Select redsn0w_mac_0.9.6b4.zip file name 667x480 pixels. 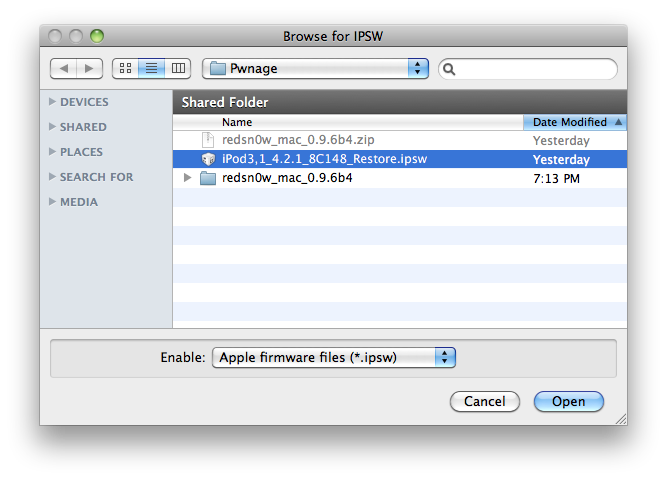(298, 140)
